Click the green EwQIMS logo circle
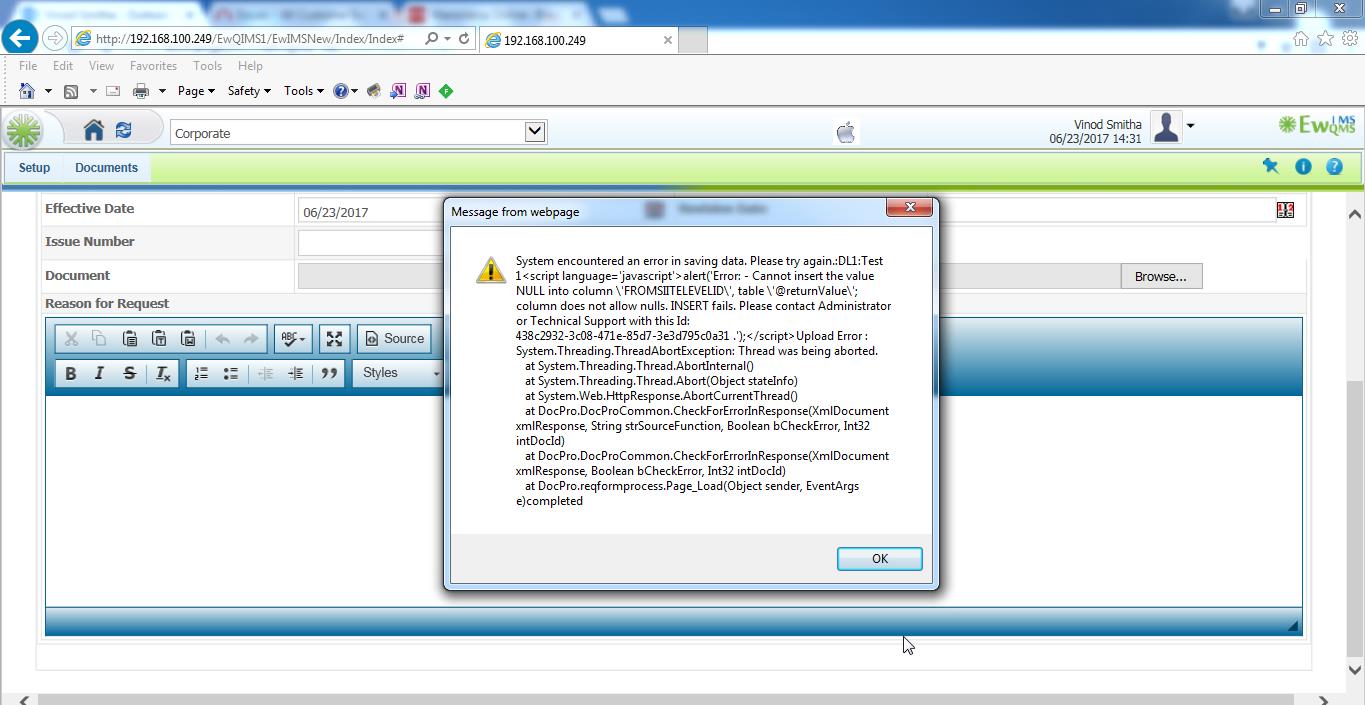The height and width of the screenshot is (705, 1365). 23,131
